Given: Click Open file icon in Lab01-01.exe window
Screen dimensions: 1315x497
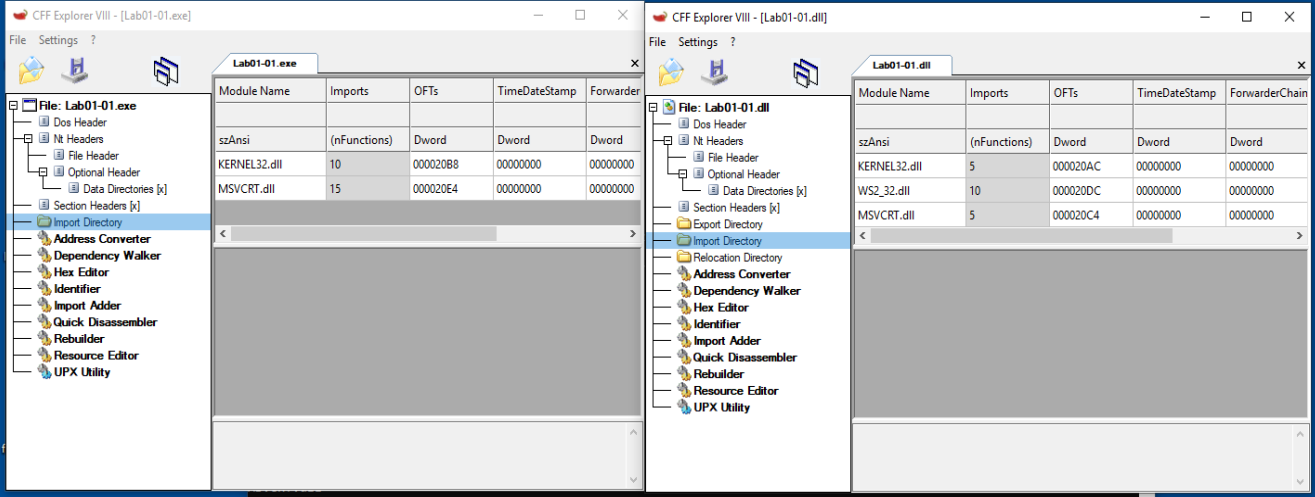Looking at the screenshot, I should coord(32,70).
